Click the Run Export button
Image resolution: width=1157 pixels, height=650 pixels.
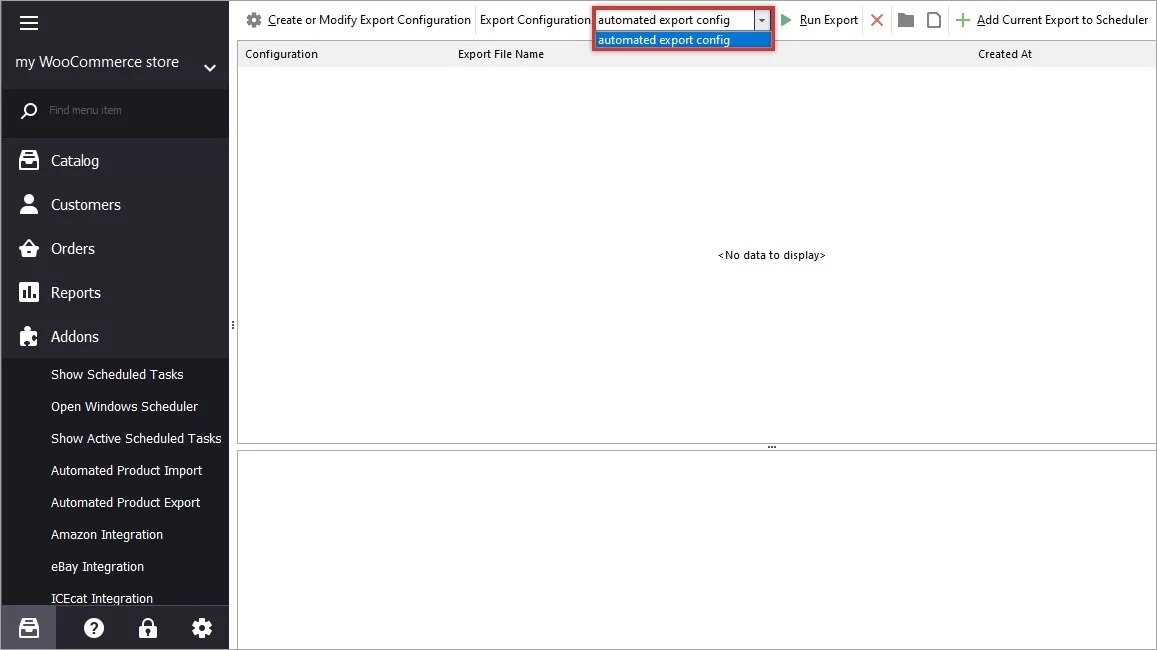(x=820, y=19)
